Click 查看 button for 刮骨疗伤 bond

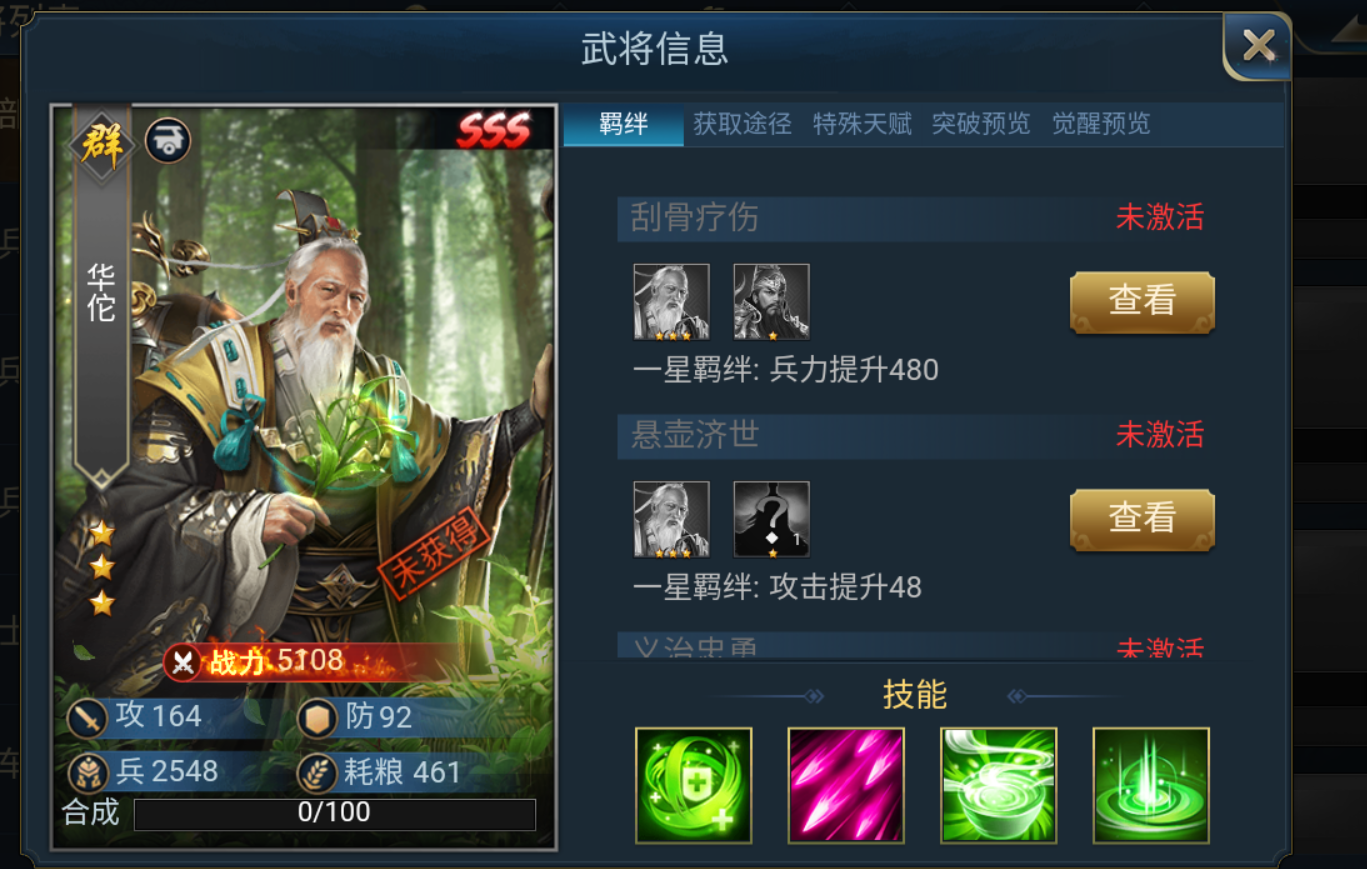[x=1142, y=302]
